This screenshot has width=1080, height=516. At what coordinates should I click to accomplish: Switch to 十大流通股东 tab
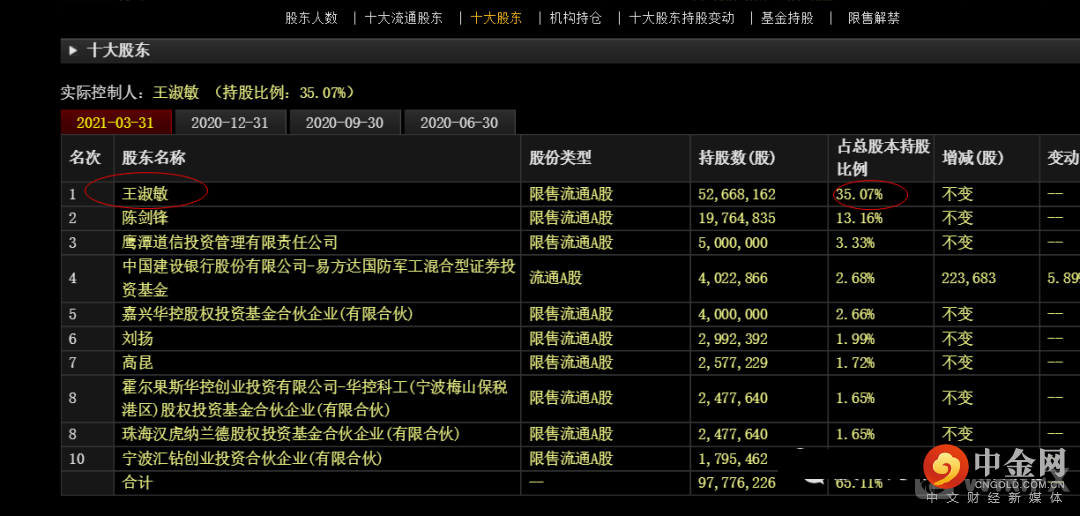[x=404, y=19]
